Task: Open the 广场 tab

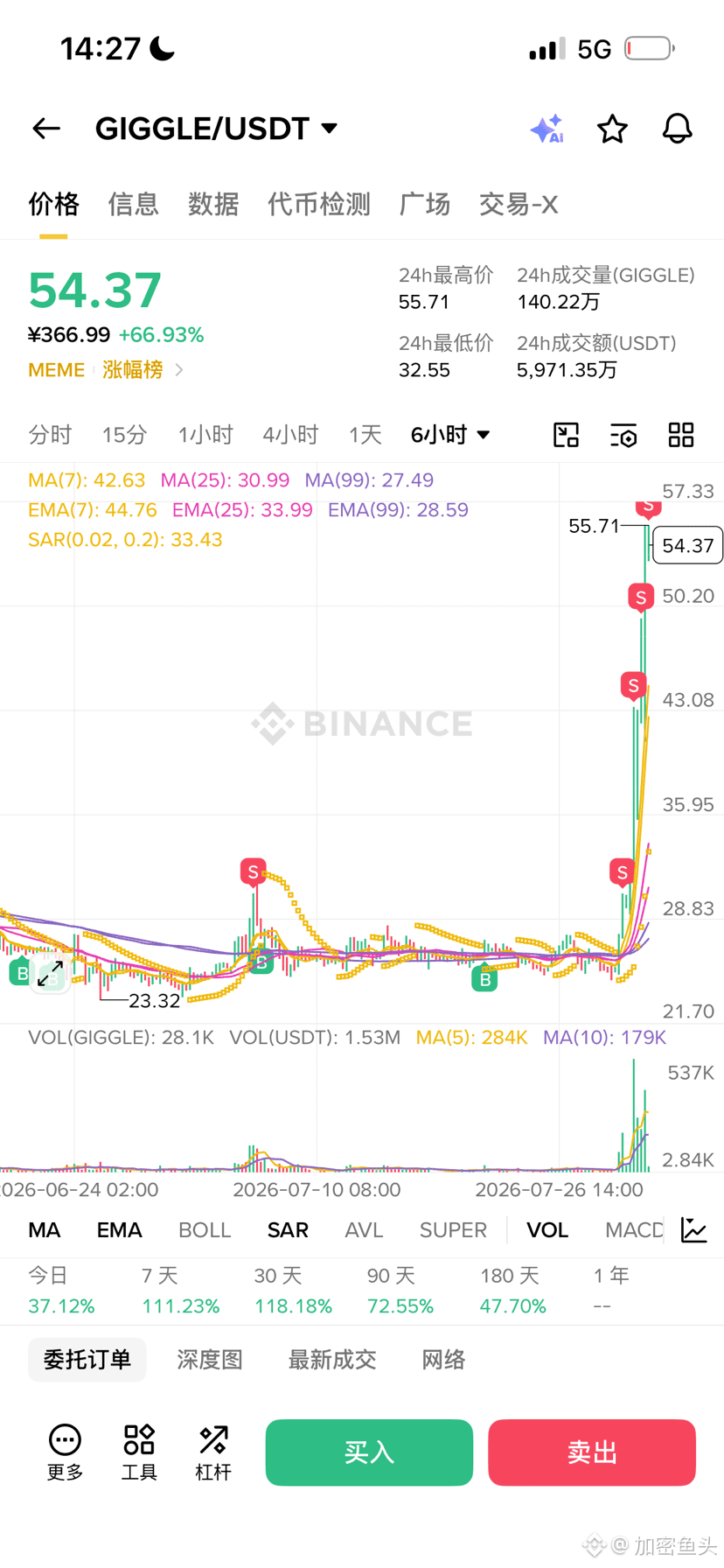Action: 425,205
